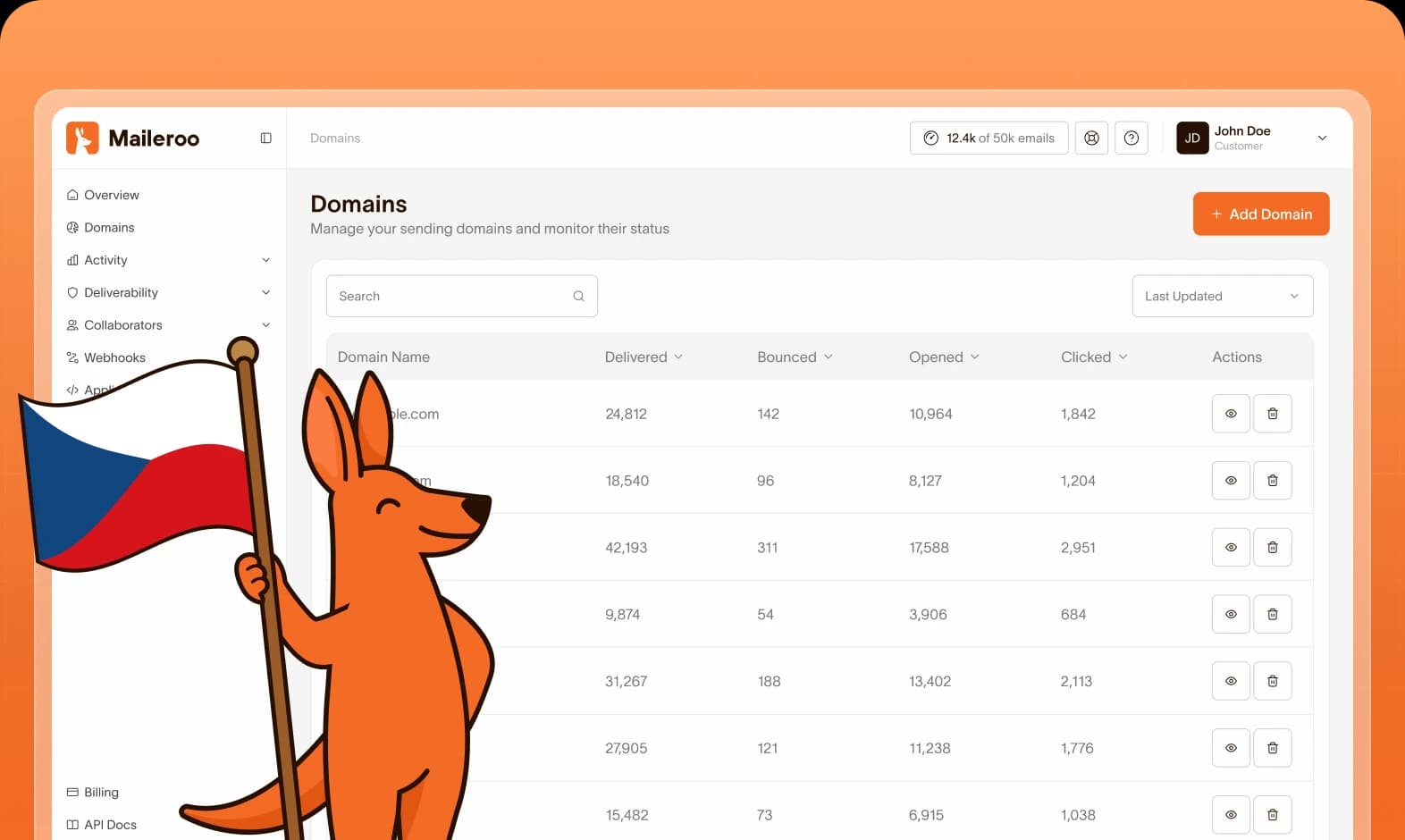Click the clicked value 2,113
Viewport: 1405px width, 840px height.
coord(1076,682)
